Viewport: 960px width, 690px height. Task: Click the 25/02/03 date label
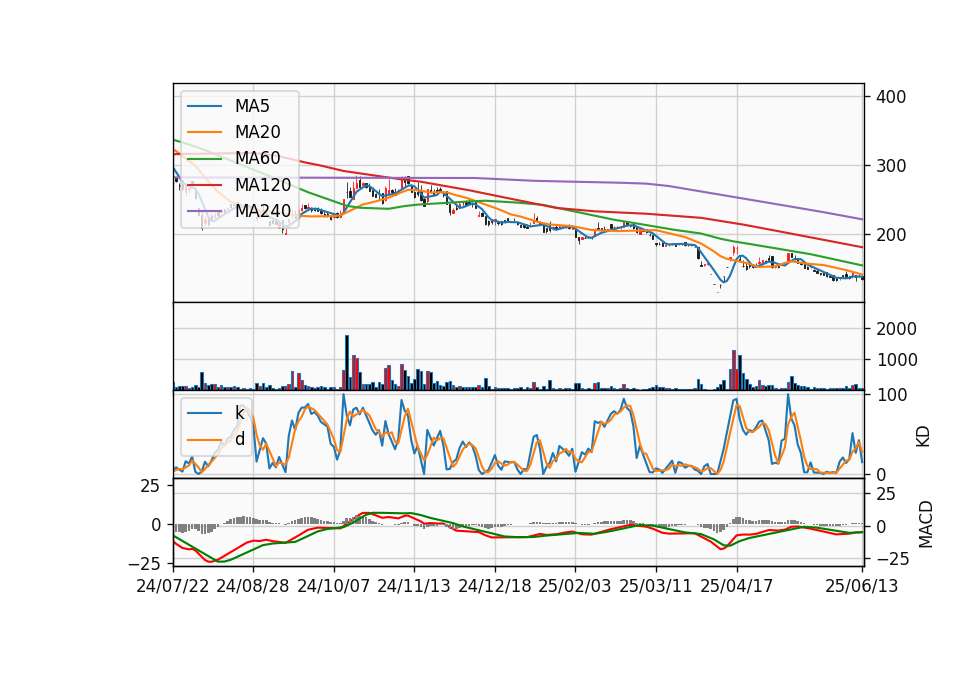(575, 586)
